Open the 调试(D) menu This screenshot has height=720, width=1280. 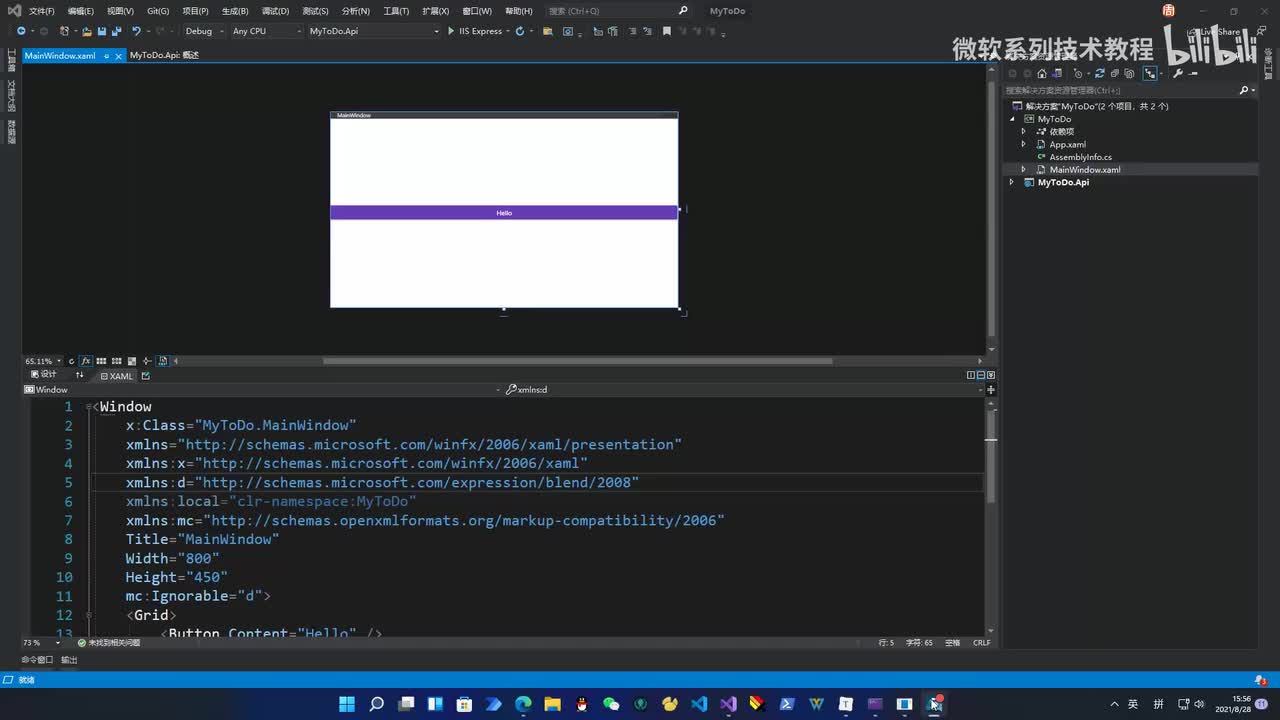275,11
